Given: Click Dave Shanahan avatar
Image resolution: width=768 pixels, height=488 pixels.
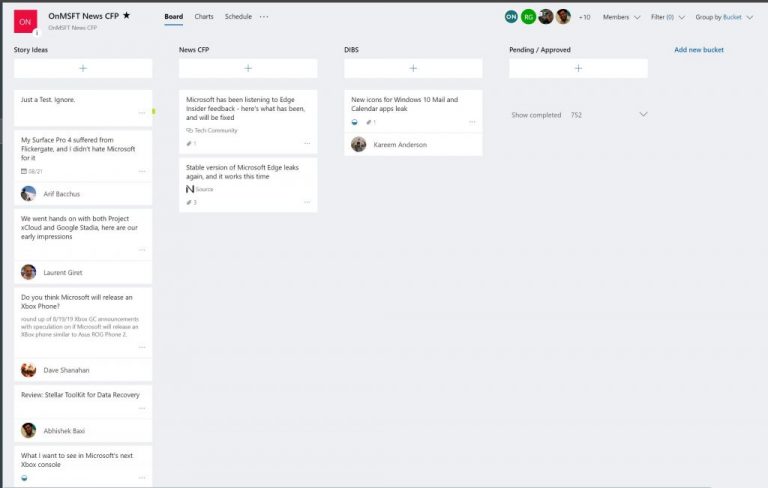Looking at the screenshot, I should (28, 370).
